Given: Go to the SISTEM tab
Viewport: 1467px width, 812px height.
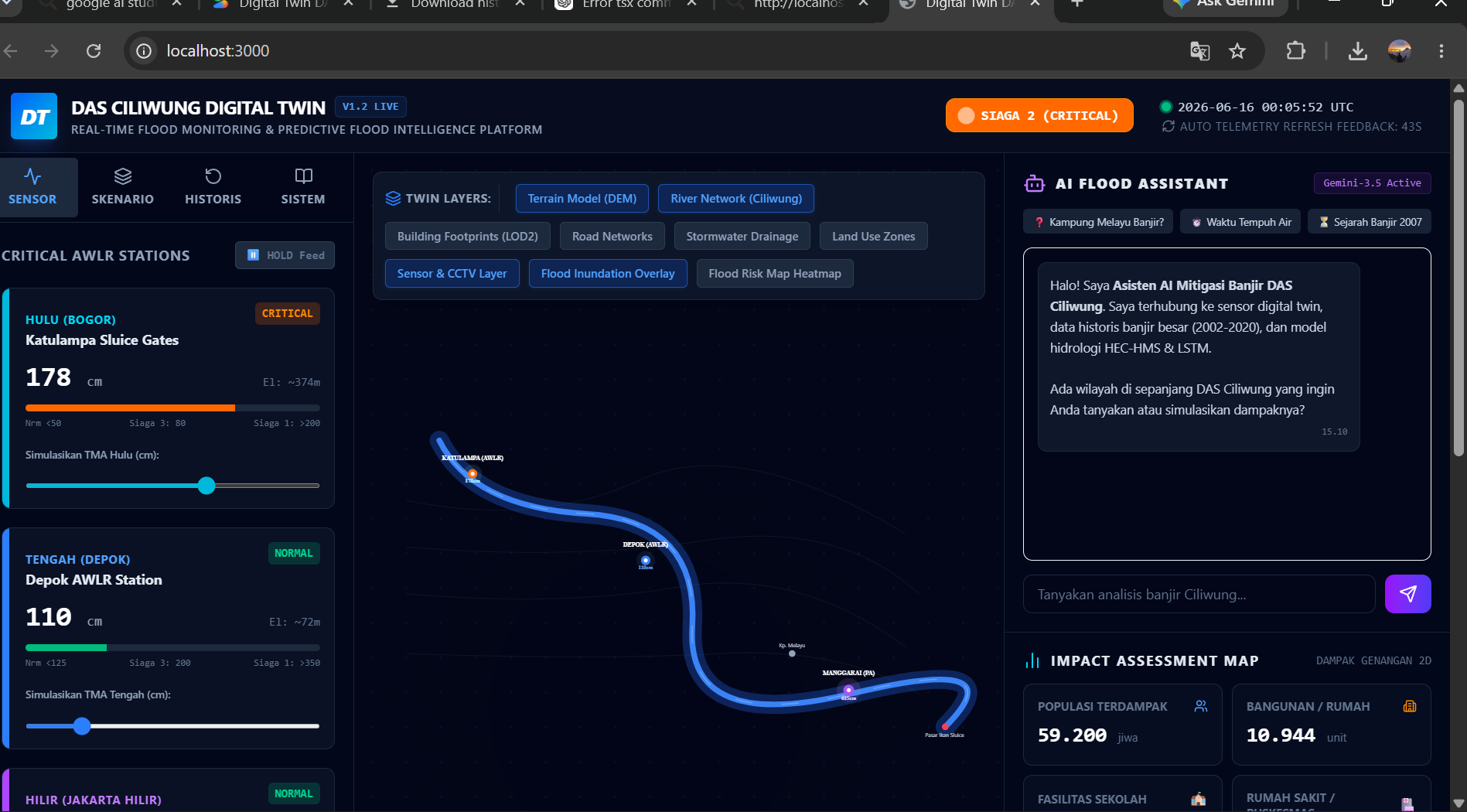Looking at the screenshot, I should tap(303, 187).
